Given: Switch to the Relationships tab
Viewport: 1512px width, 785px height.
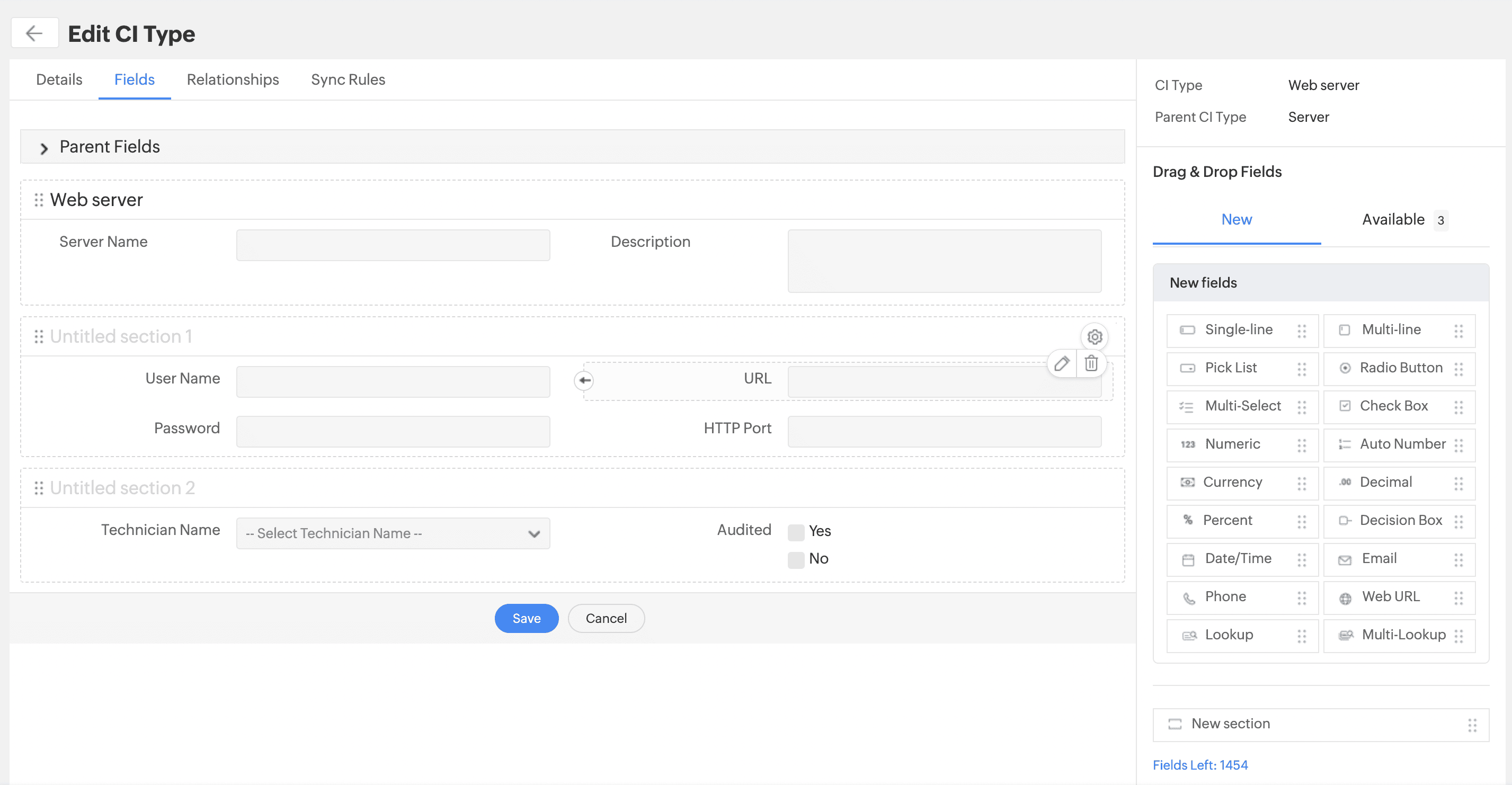Looking at the screenshot, I should tap(233, 79).
